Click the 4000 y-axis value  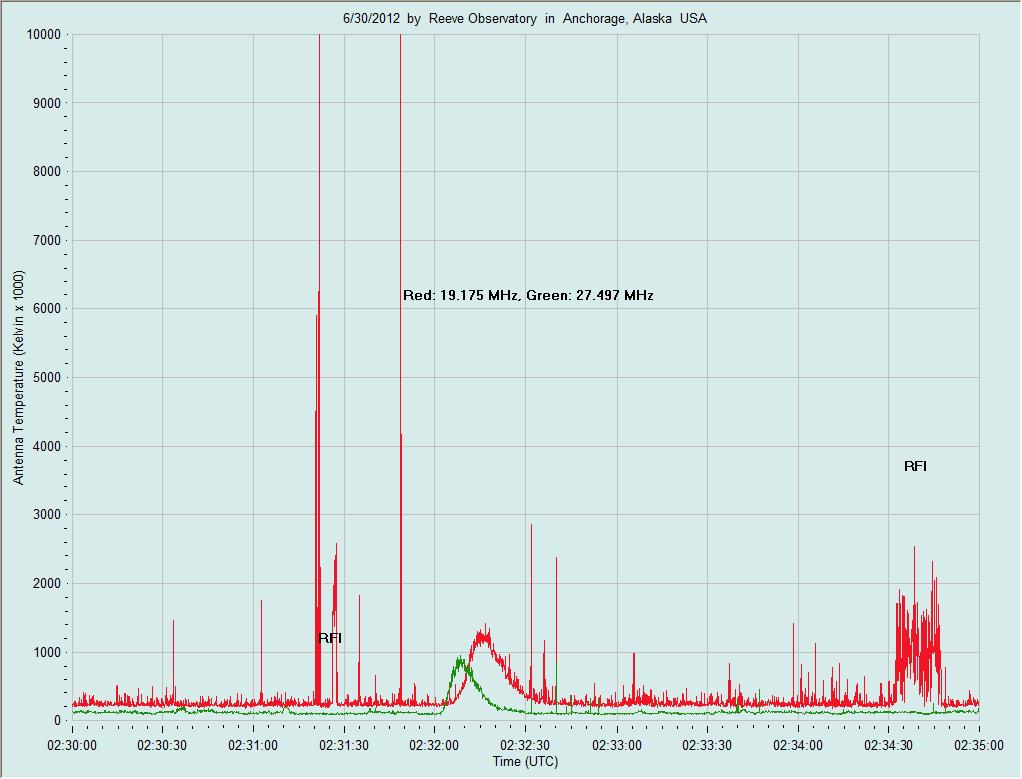click(x=47, y=447)
